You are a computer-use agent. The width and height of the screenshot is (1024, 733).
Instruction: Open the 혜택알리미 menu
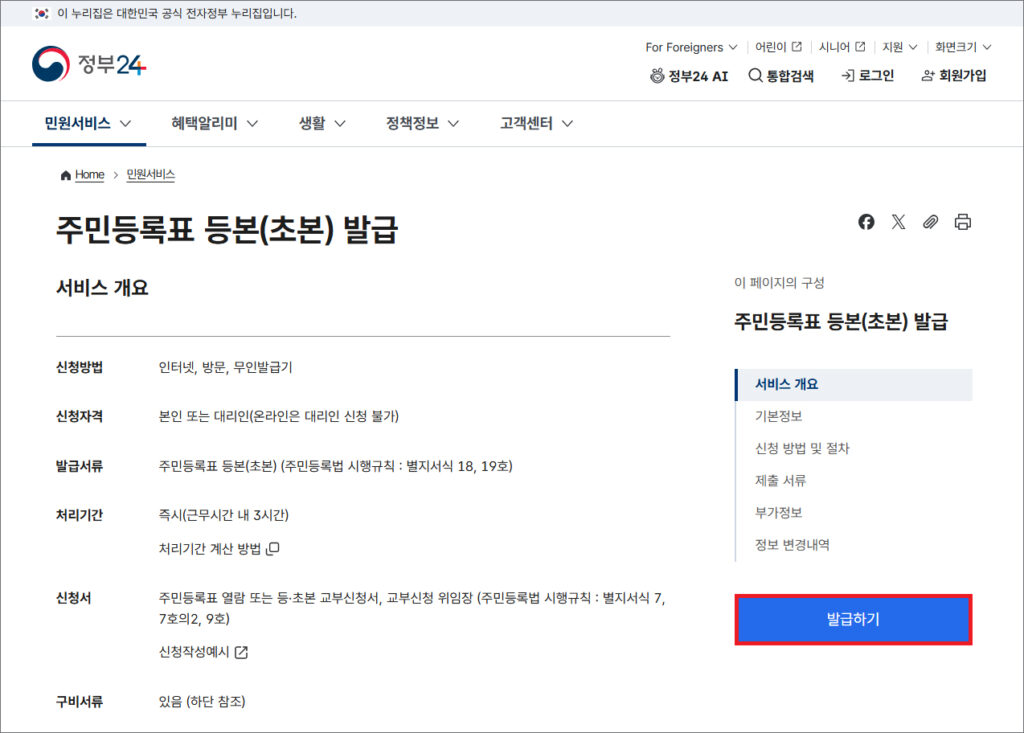click(x=214, y=124)
